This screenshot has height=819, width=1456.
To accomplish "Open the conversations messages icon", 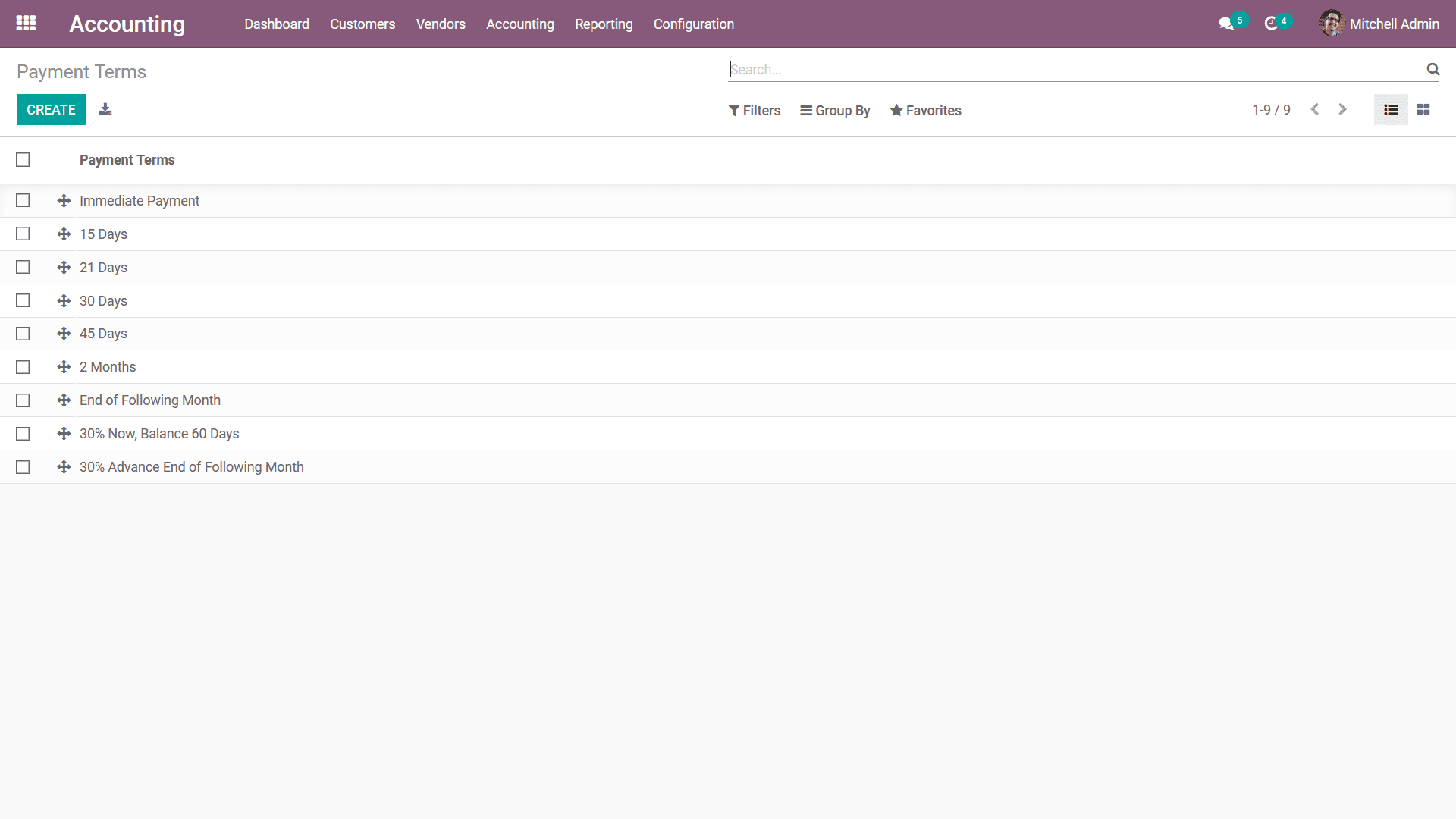I will [x=1226, y=24].
